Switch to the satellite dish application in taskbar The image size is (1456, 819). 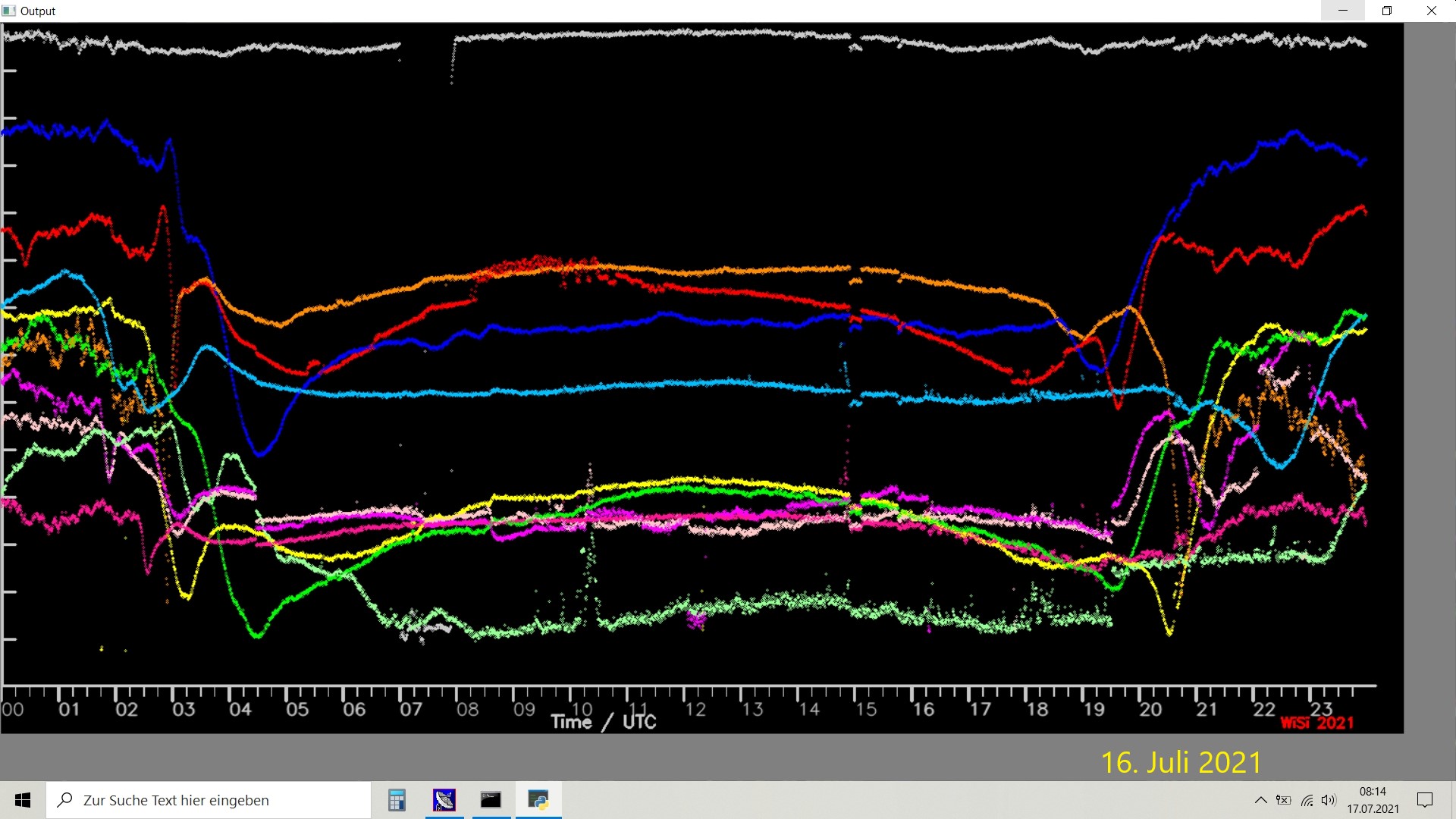click(x=444, y=800)
